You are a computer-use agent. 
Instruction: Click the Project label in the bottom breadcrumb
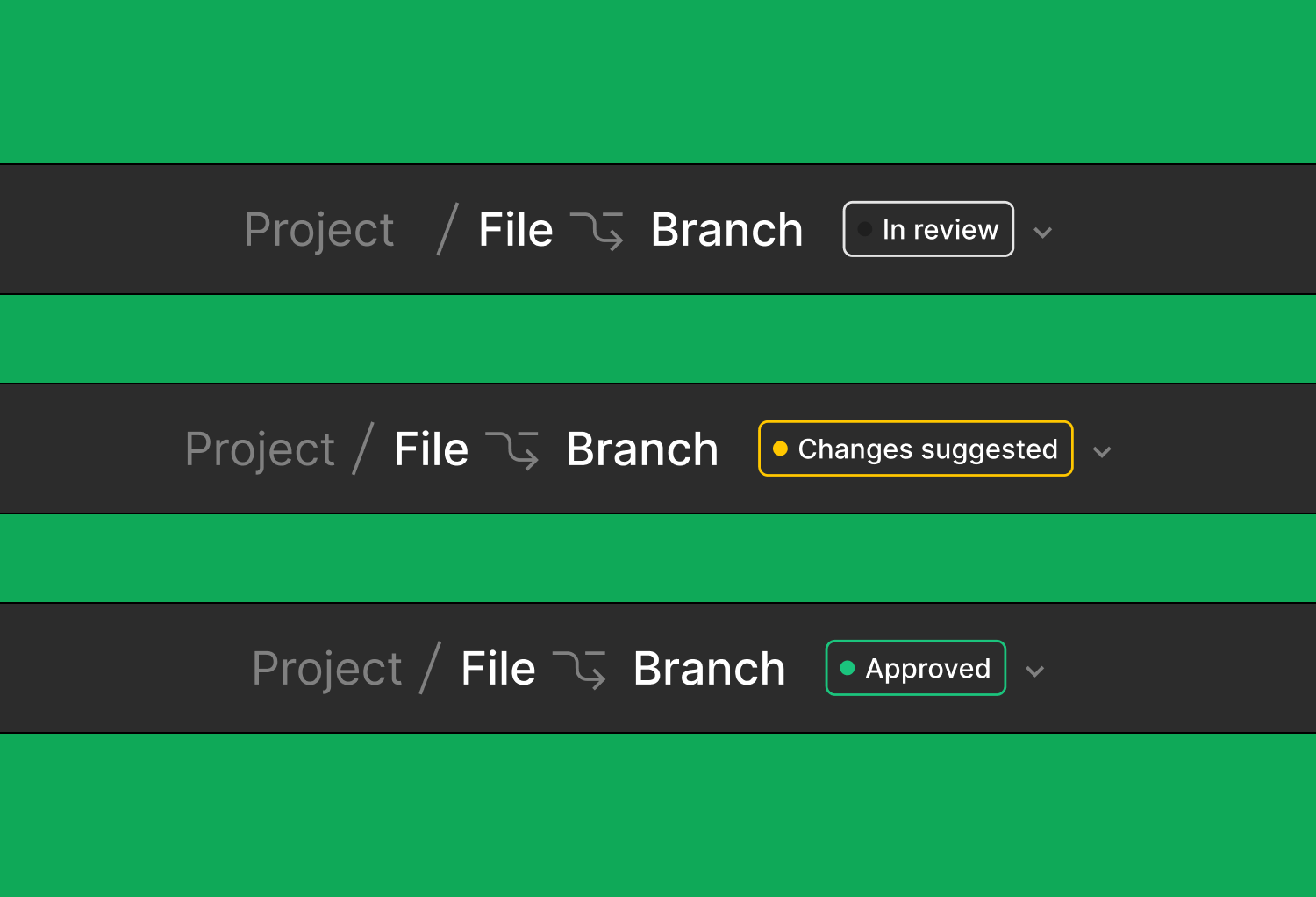point(325,668)
